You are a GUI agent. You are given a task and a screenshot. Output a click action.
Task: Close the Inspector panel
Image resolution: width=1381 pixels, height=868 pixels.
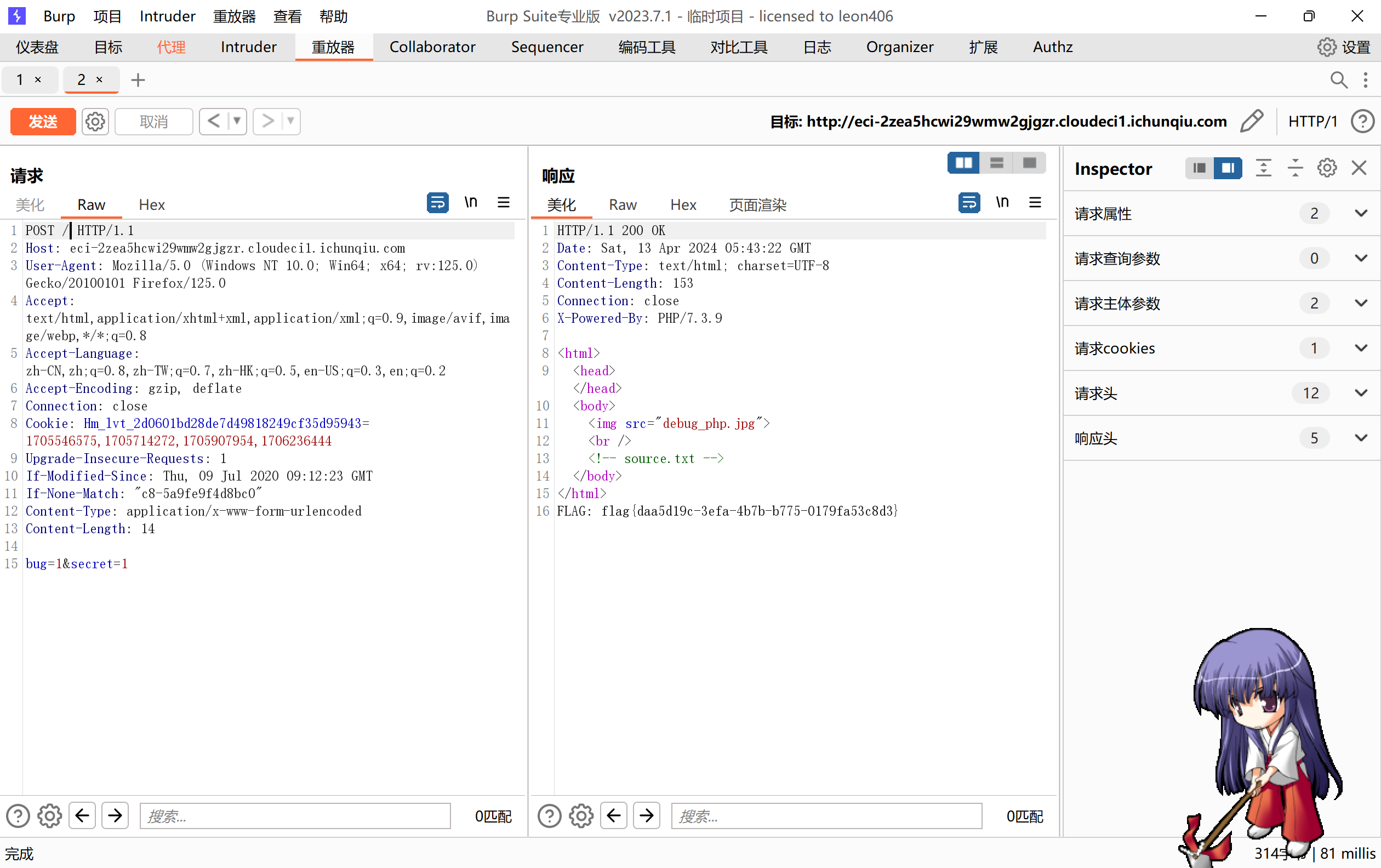click(x=1359, y=168)
